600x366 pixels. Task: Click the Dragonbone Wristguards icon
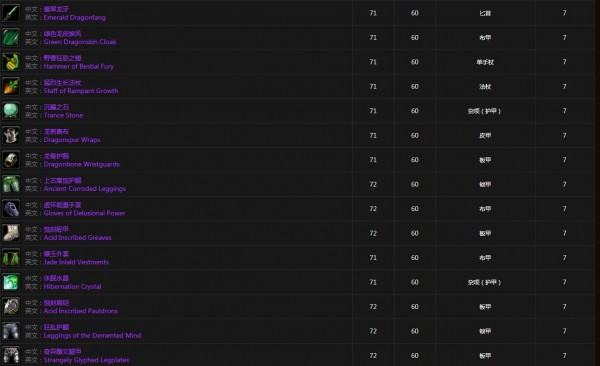(x=11, y=160)
